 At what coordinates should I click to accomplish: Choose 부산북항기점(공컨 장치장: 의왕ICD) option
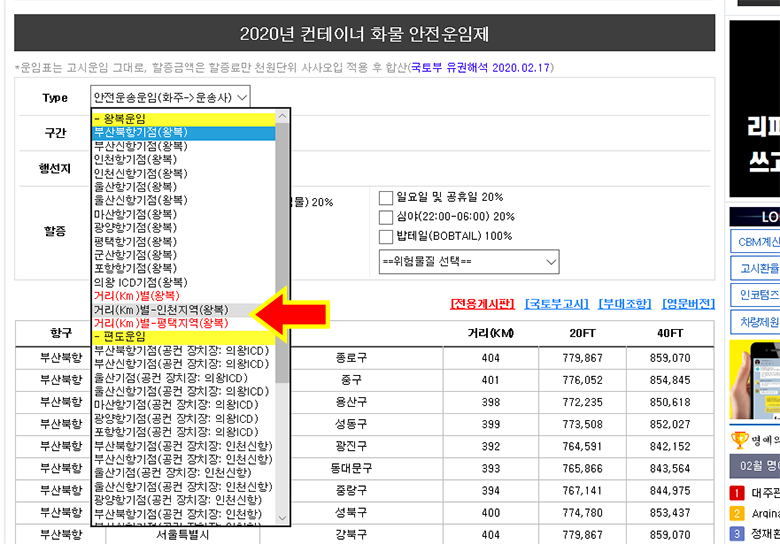coord(184,351)
